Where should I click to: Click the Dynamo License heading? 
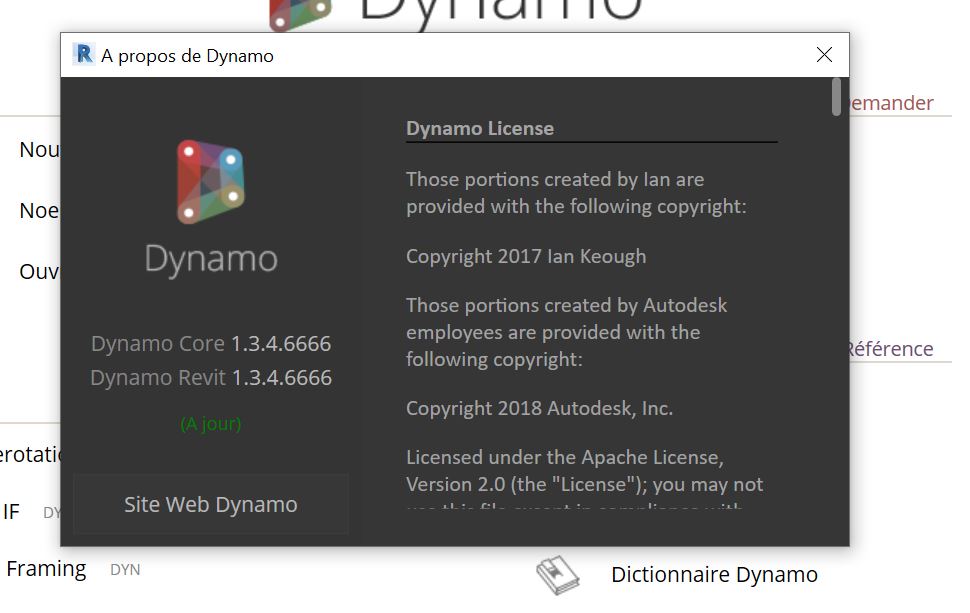point(480,128)
